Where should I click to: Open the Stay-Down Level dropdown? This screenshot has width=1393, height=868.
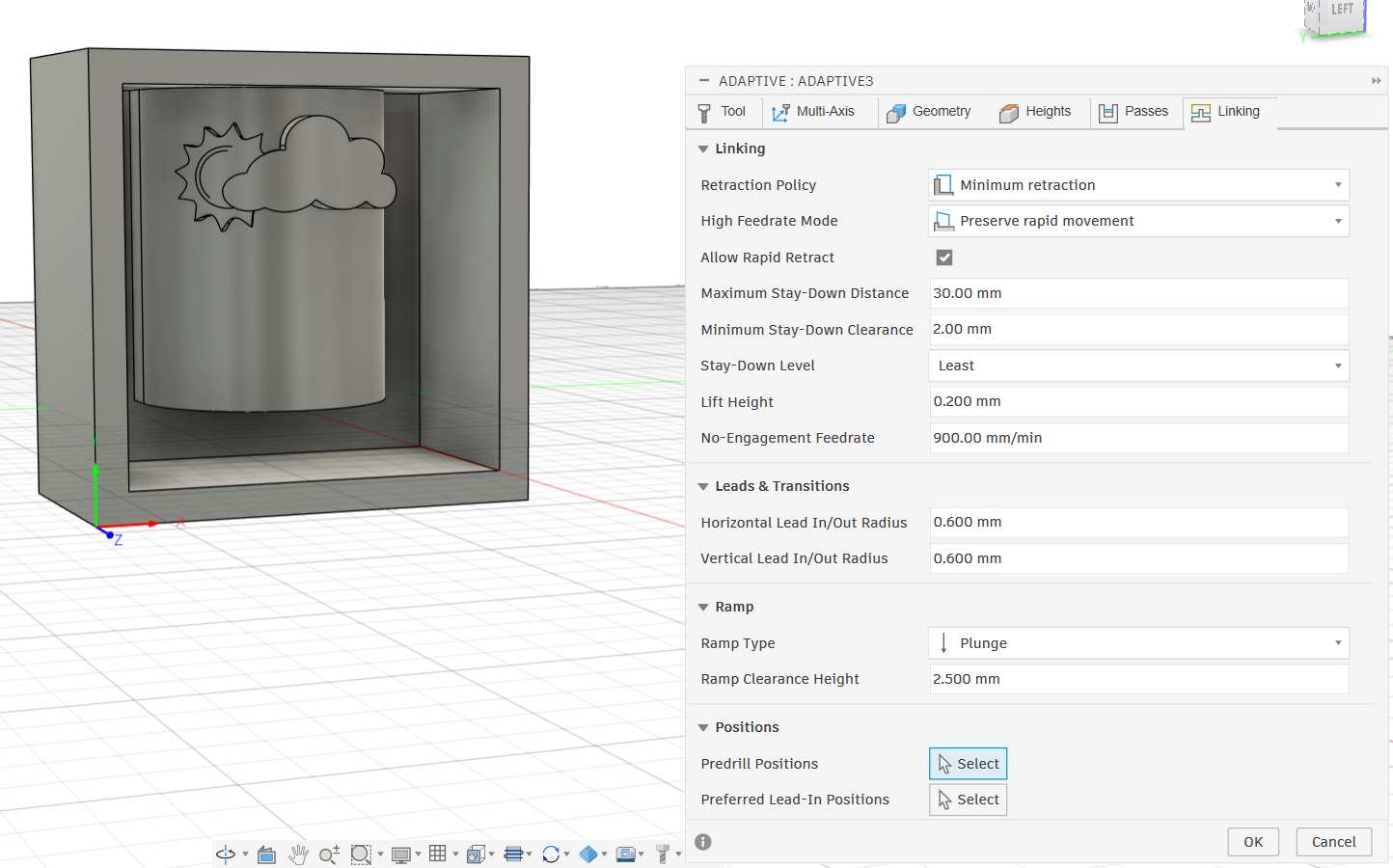click(1138, 366)
